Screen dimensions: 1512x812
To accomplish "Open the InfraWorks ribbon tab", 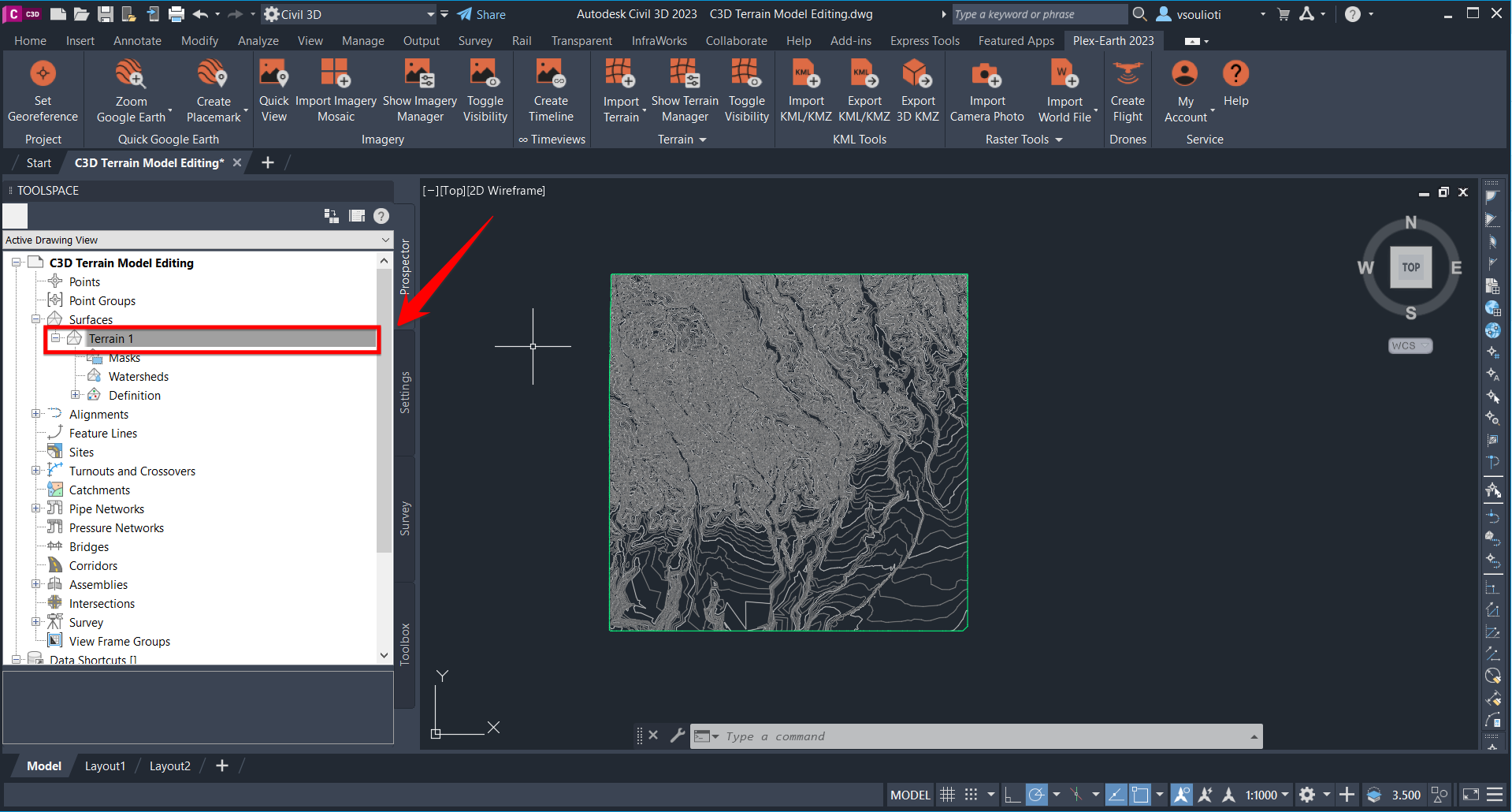I will coord(659,41).
